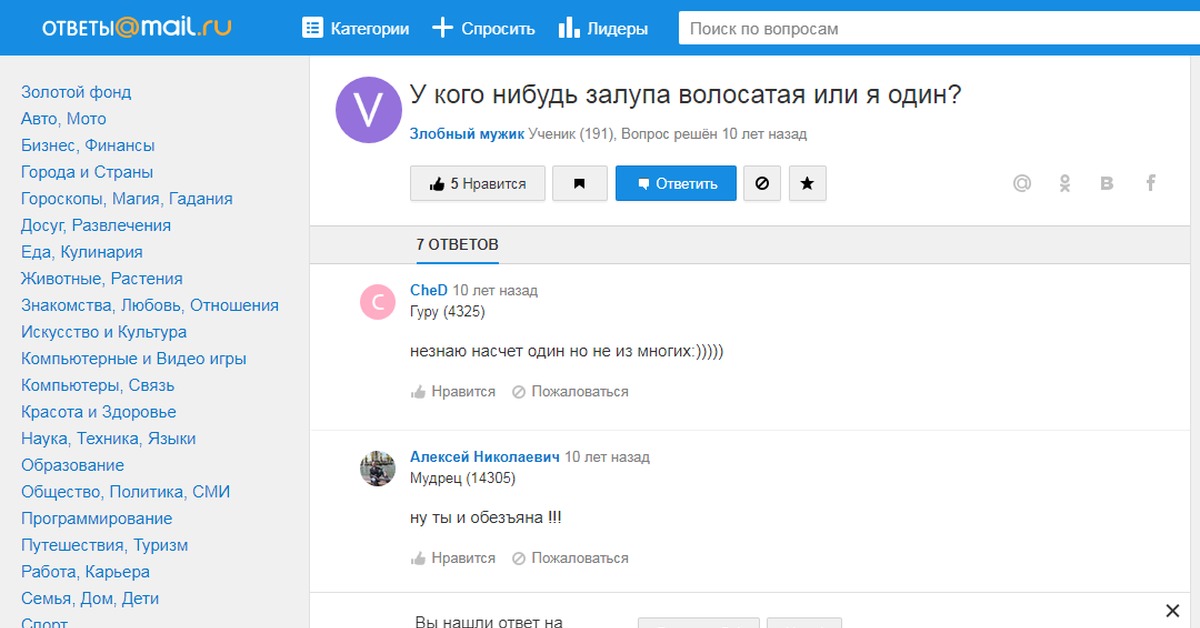Open the Спросить menu item
The height and width of the screenshot is (628, 1200).
pyautogui.click(x=484, y=29)
